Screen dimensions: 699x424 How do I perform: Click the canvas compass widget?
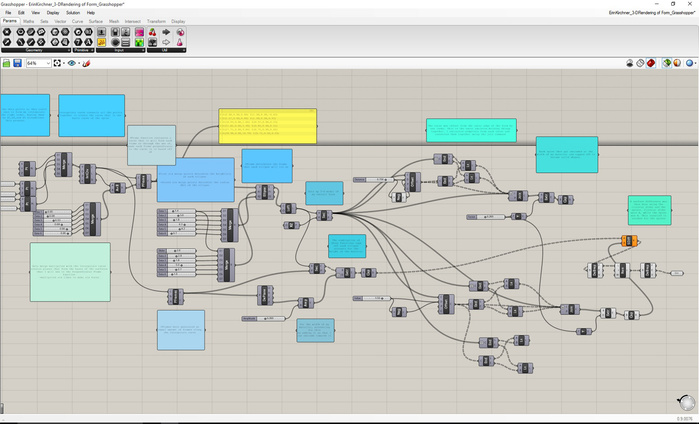[686, 402]
